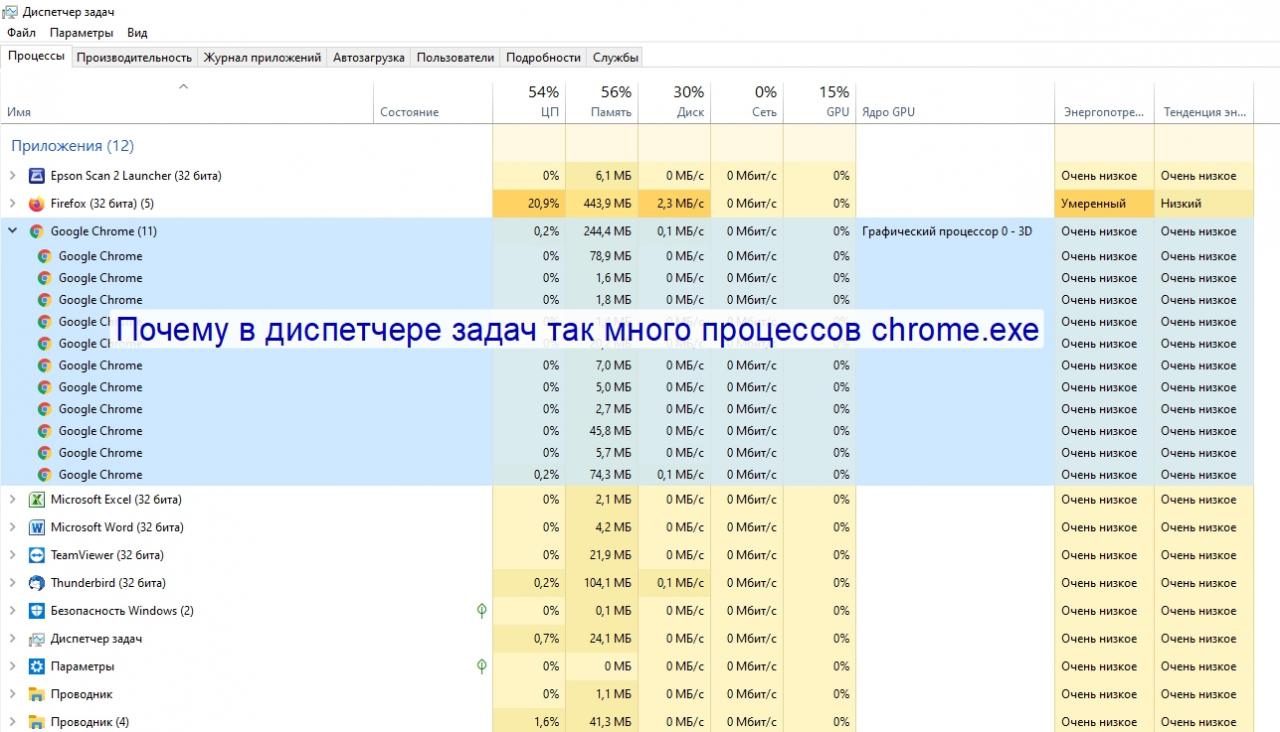The image size is (1280, 732).
Task: Expand the Epson Scan 2 Launcher group
Action: 12,176
